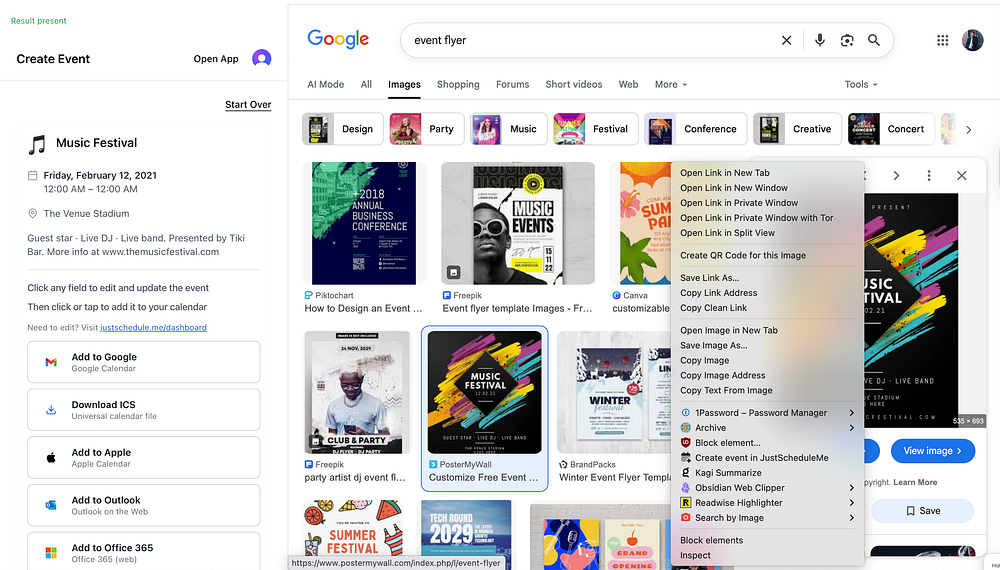
Task: Filter images by Festival chip
Action: pos(595,129)
